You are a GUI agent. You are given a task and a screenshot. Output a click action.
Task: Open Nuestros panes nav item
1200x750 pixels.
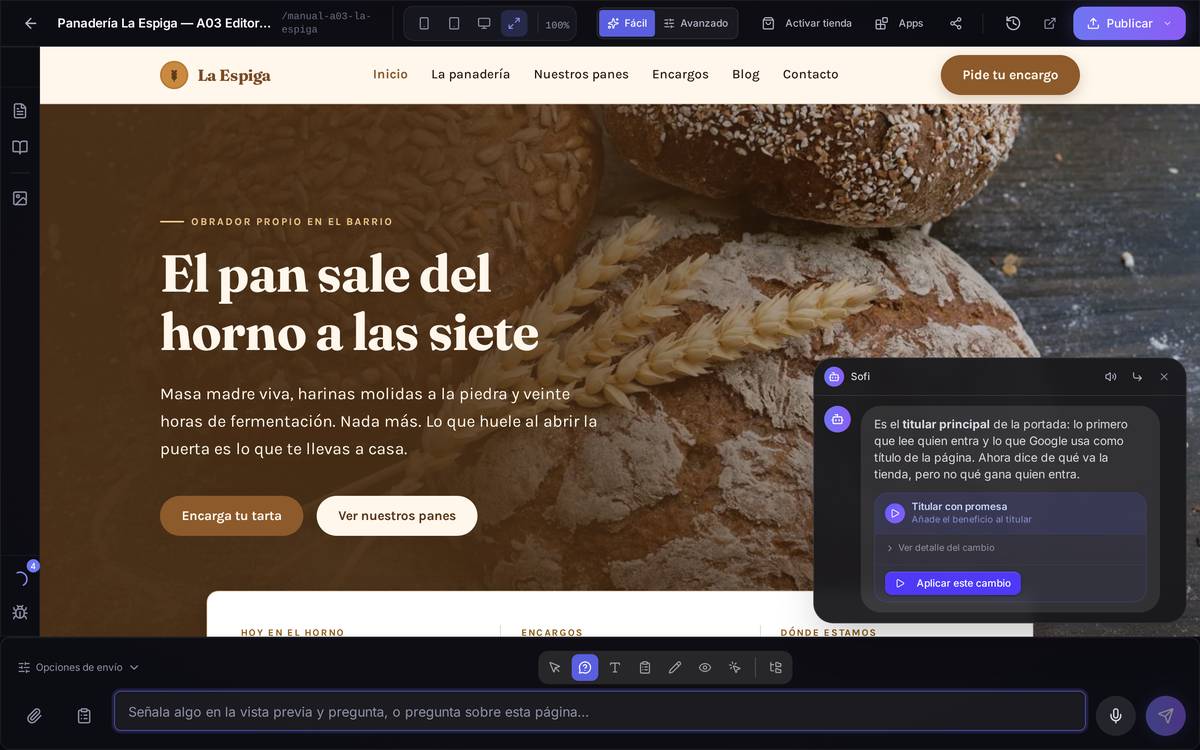tap(581, 74)
